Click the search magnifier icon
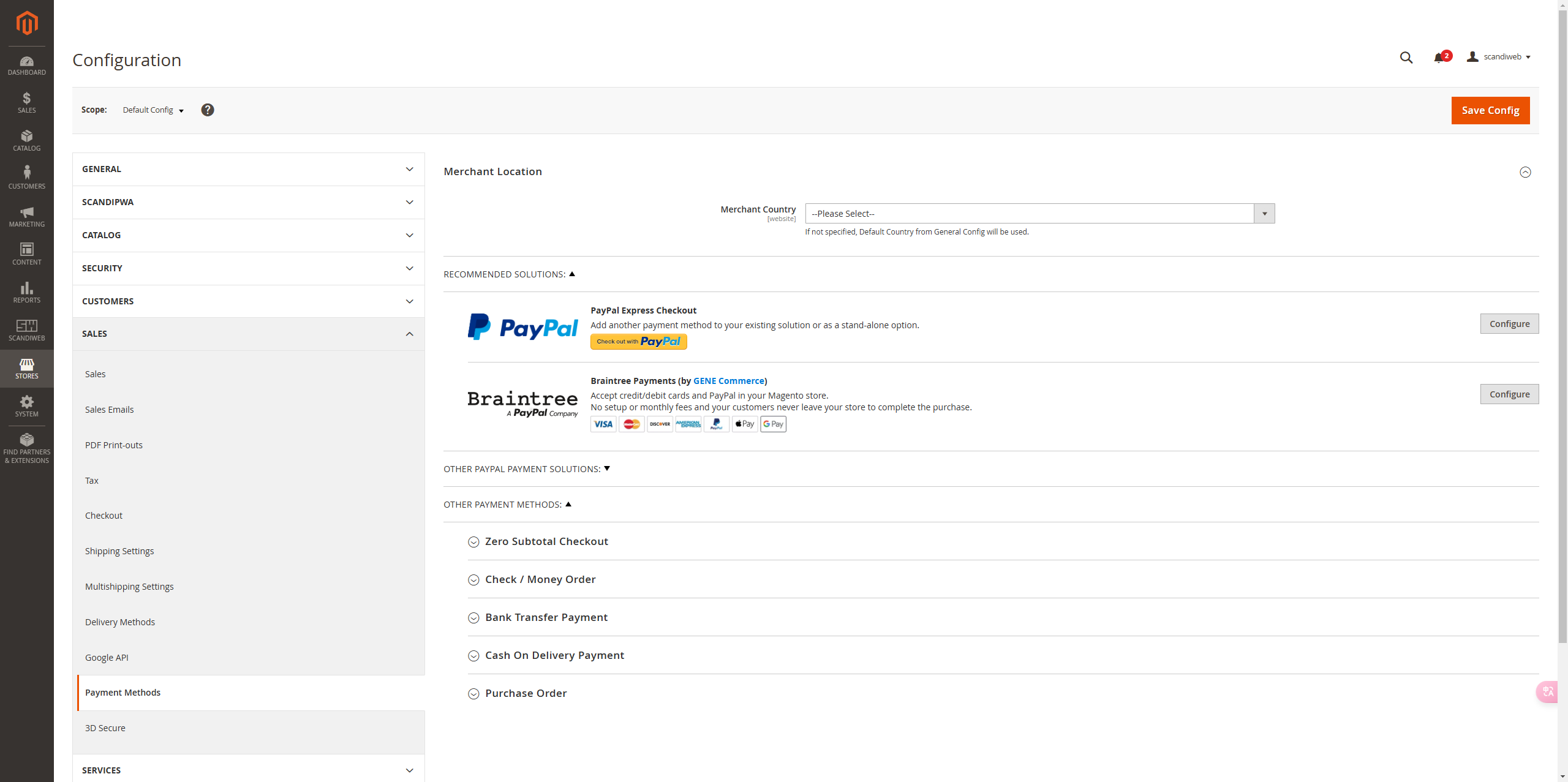 click(1406, 58)
